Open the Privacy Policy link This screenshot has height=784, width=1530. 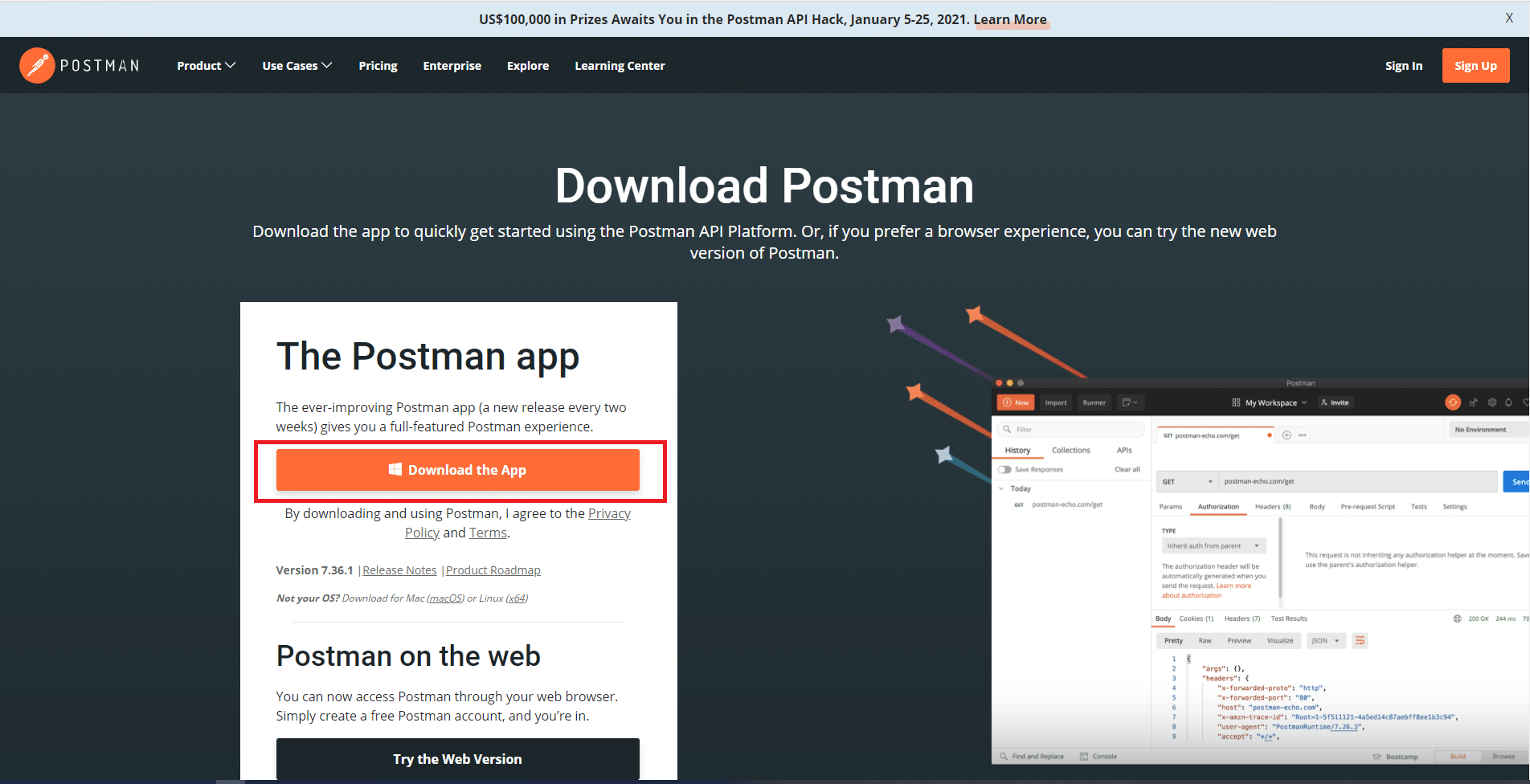(x=609, y=513)
